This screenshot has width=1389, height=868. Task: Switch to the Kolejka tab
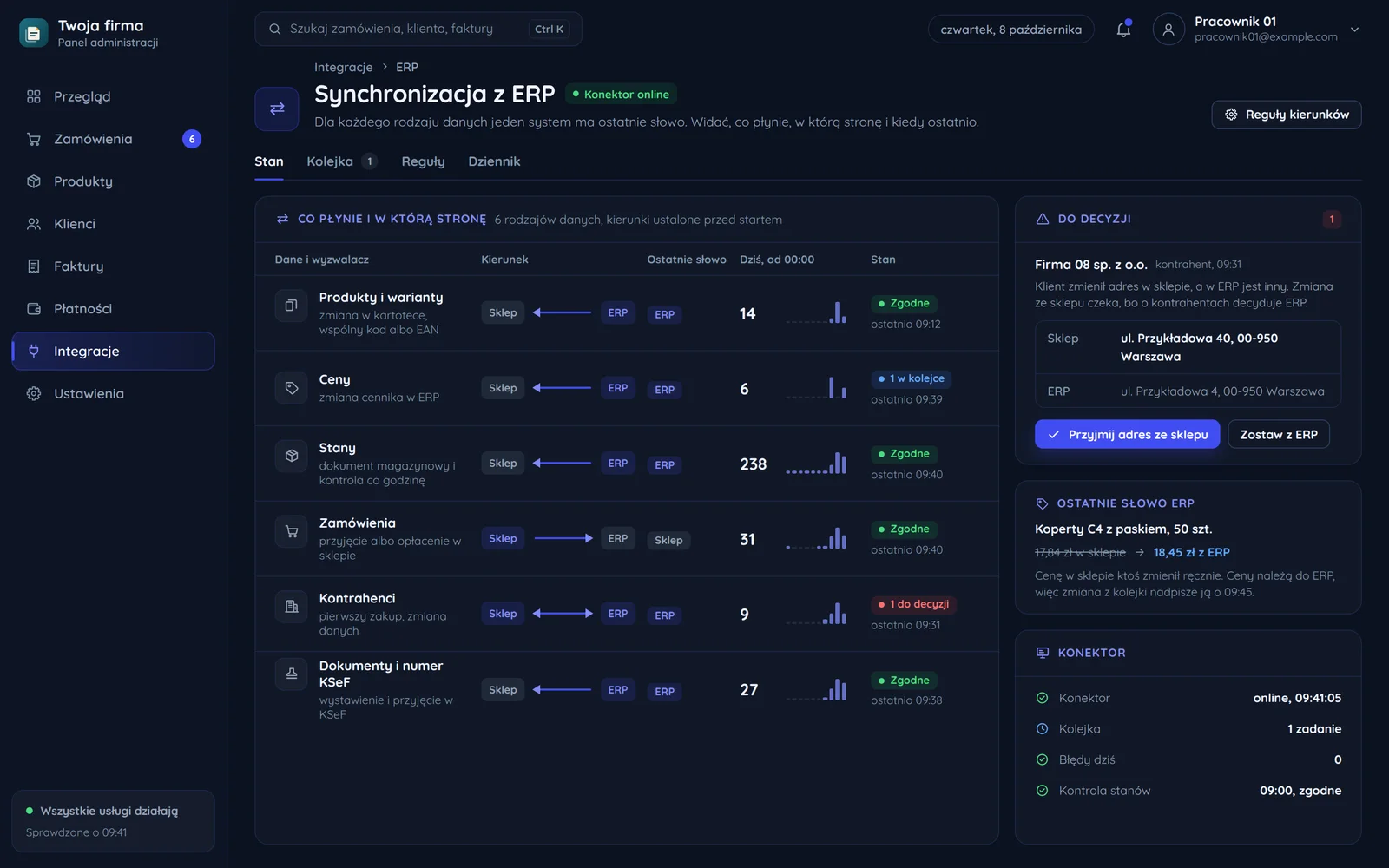tap(342, 161)
